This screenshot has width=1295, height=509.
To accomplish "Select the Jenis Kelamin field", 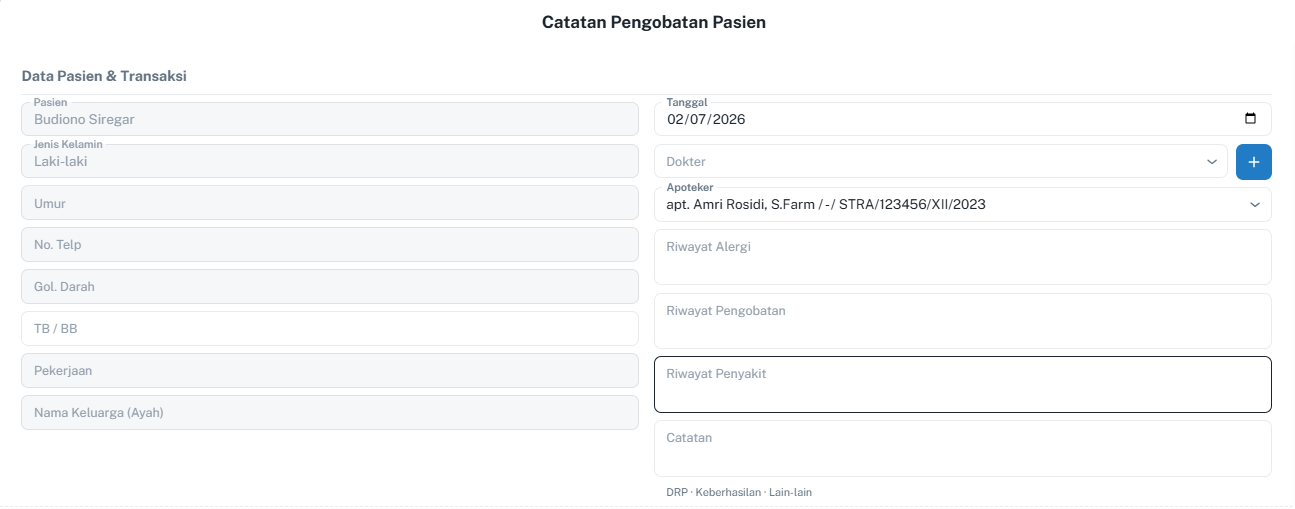I will [x=330, y=161].
